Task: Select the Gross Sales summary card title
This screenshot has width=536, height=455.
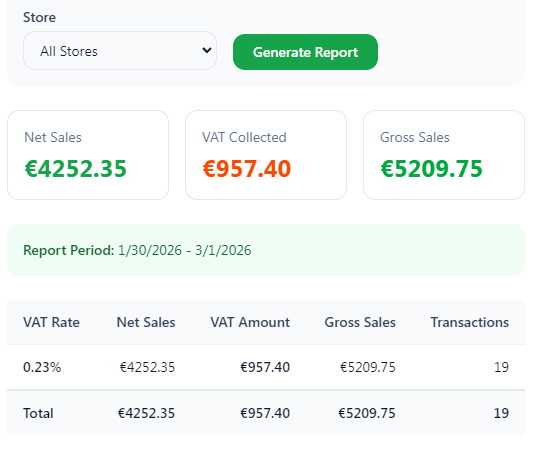Action: pyautogui.click(x=415, y=137)
